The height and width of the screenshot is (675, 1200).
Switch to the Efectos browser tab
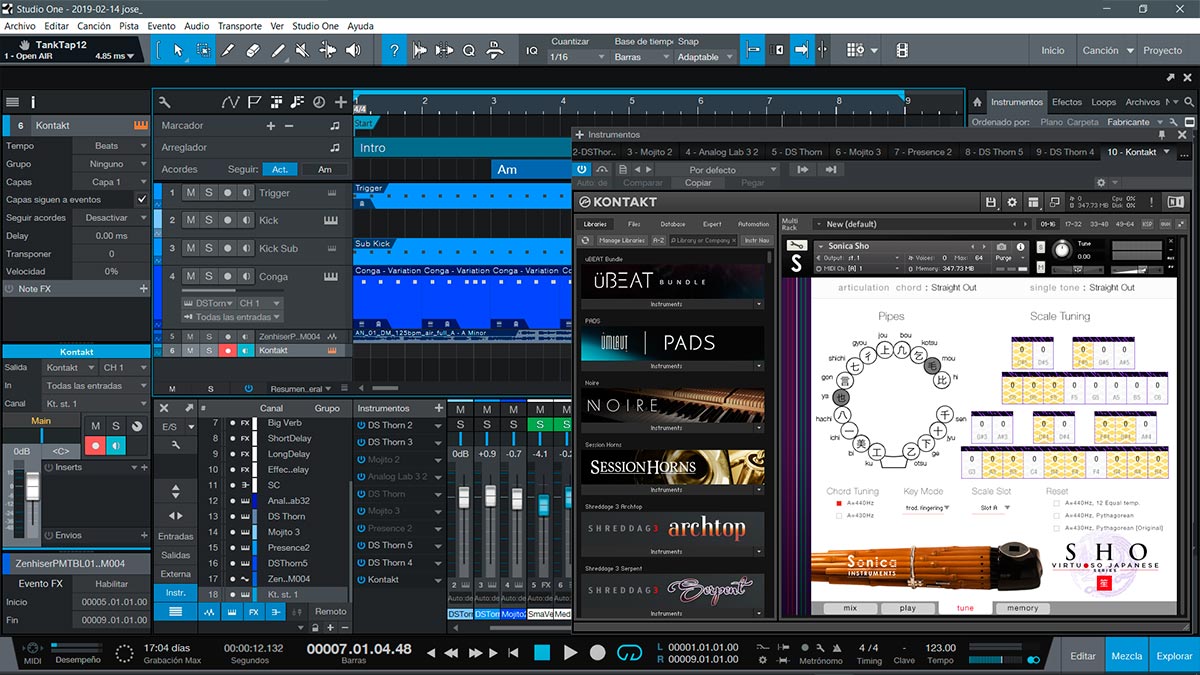pyautogui.click(x=1067, y=102)
